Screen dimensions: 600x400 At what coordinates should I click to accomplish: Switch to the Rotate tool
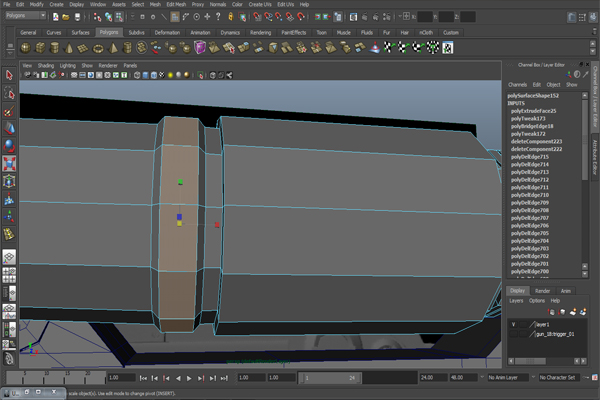(x=9, y=146)
